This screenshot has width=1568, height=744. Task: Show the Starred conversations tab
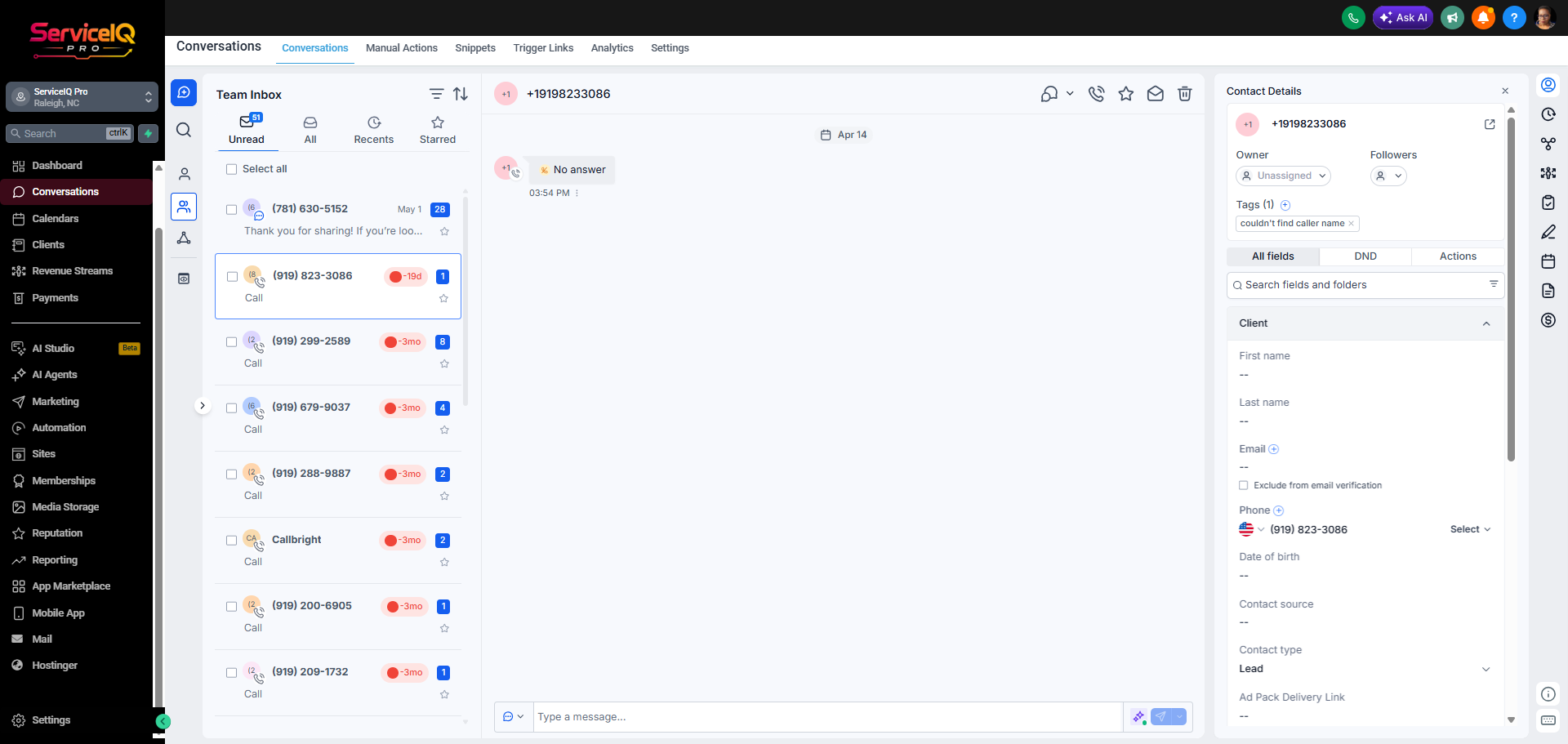(438, 131)
